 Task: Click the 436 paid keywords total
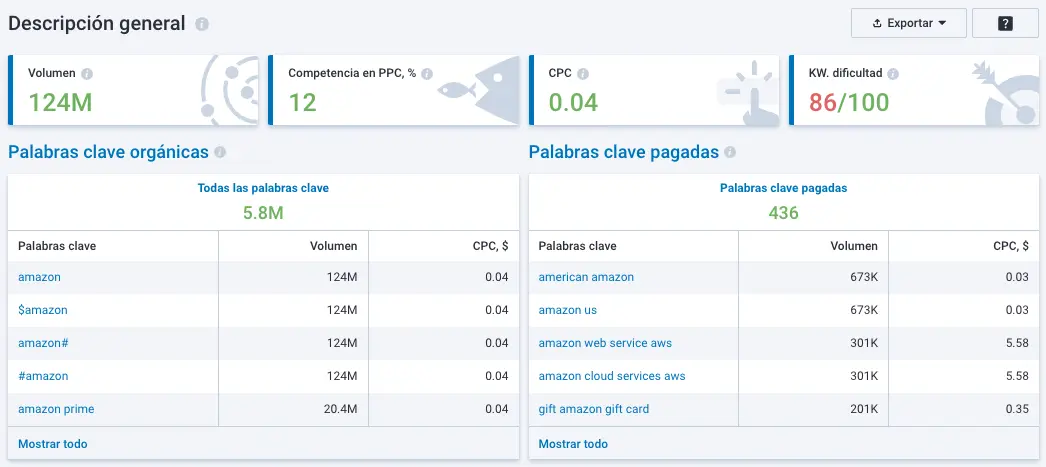click(783, 213)
